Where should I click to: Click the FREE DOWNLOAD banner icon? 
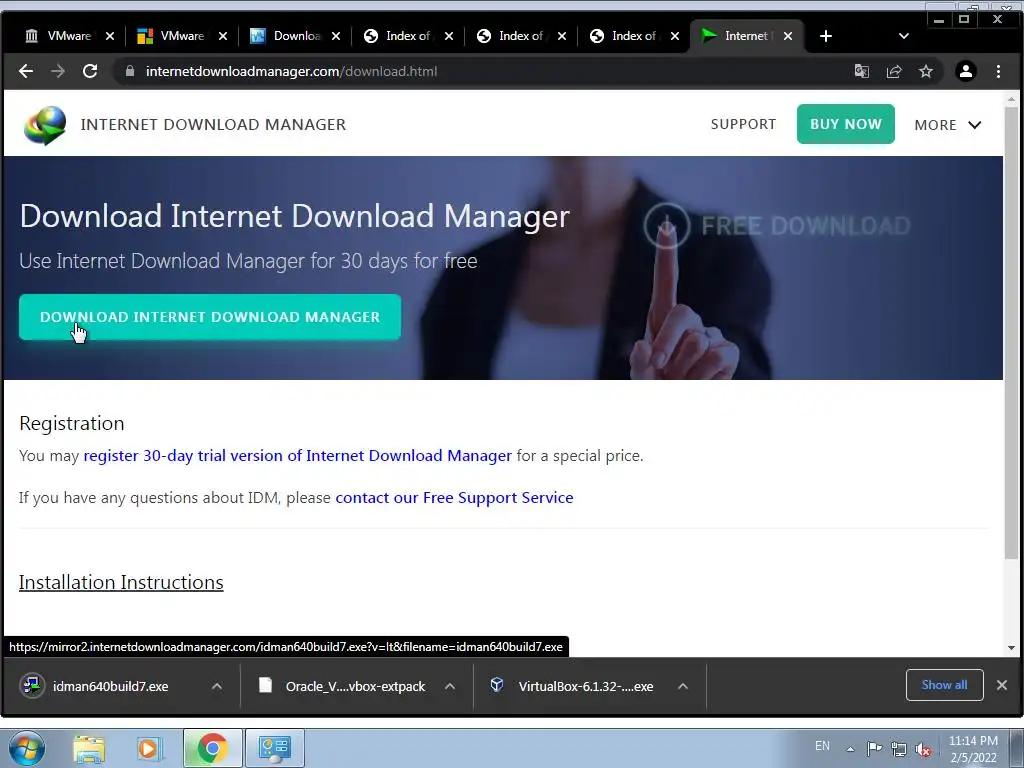coord(666,225)
